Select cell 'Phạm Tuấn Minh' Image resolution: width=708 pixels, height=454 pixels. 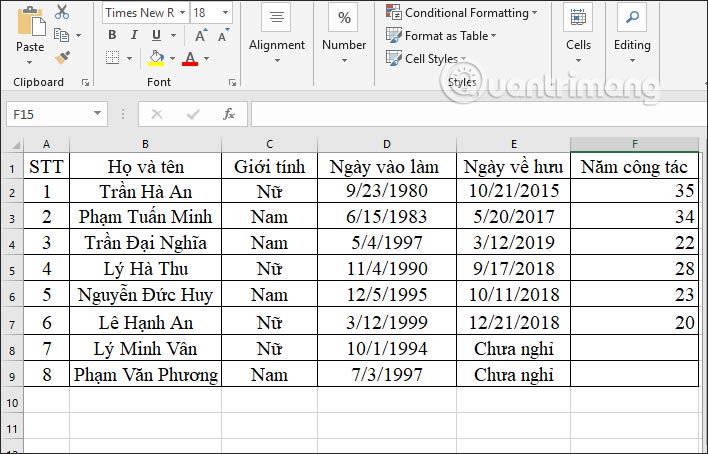pos(145,216)
